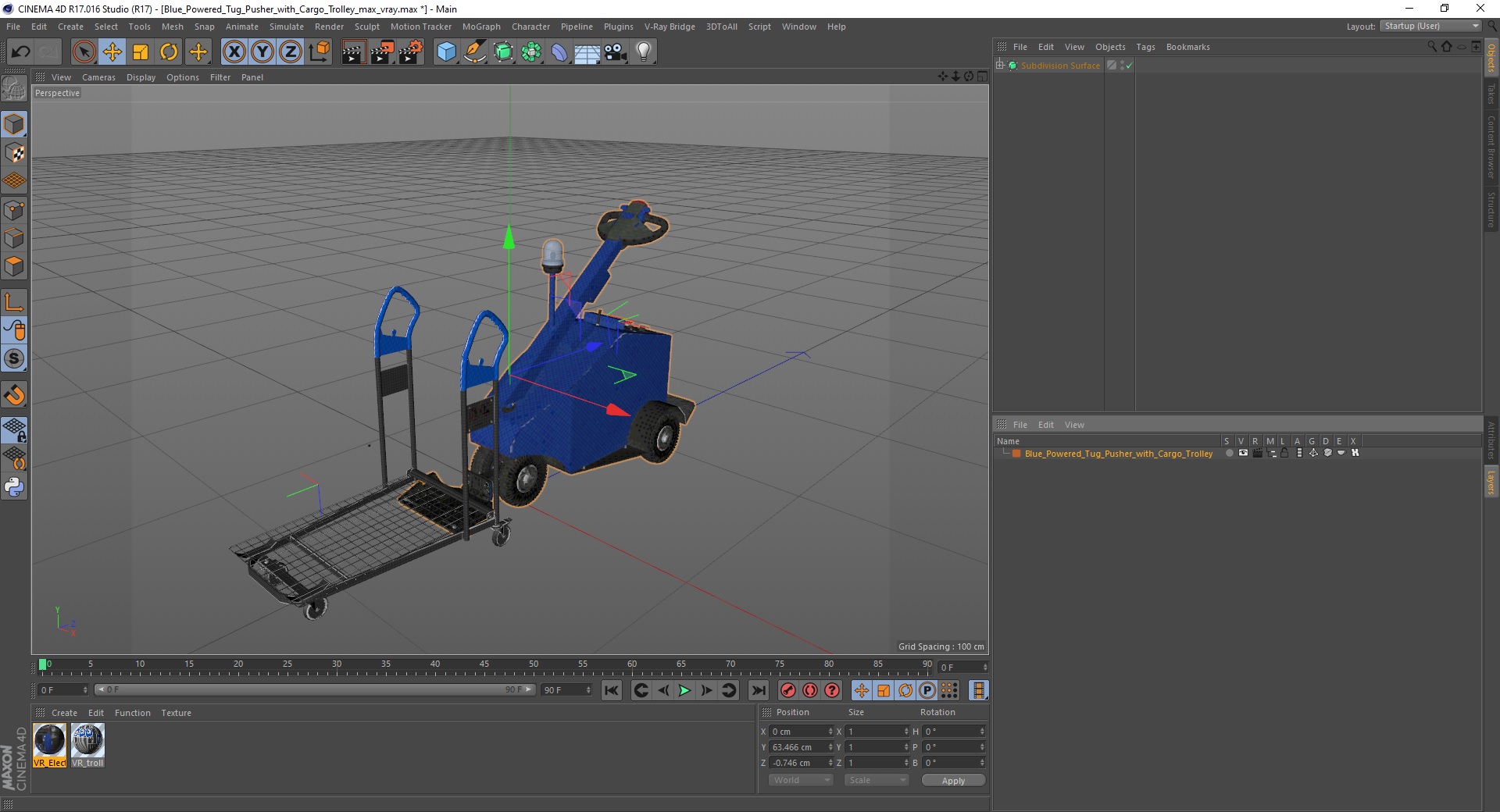
Task: Search objects with magnifier icon
Action: (1432, 47)
